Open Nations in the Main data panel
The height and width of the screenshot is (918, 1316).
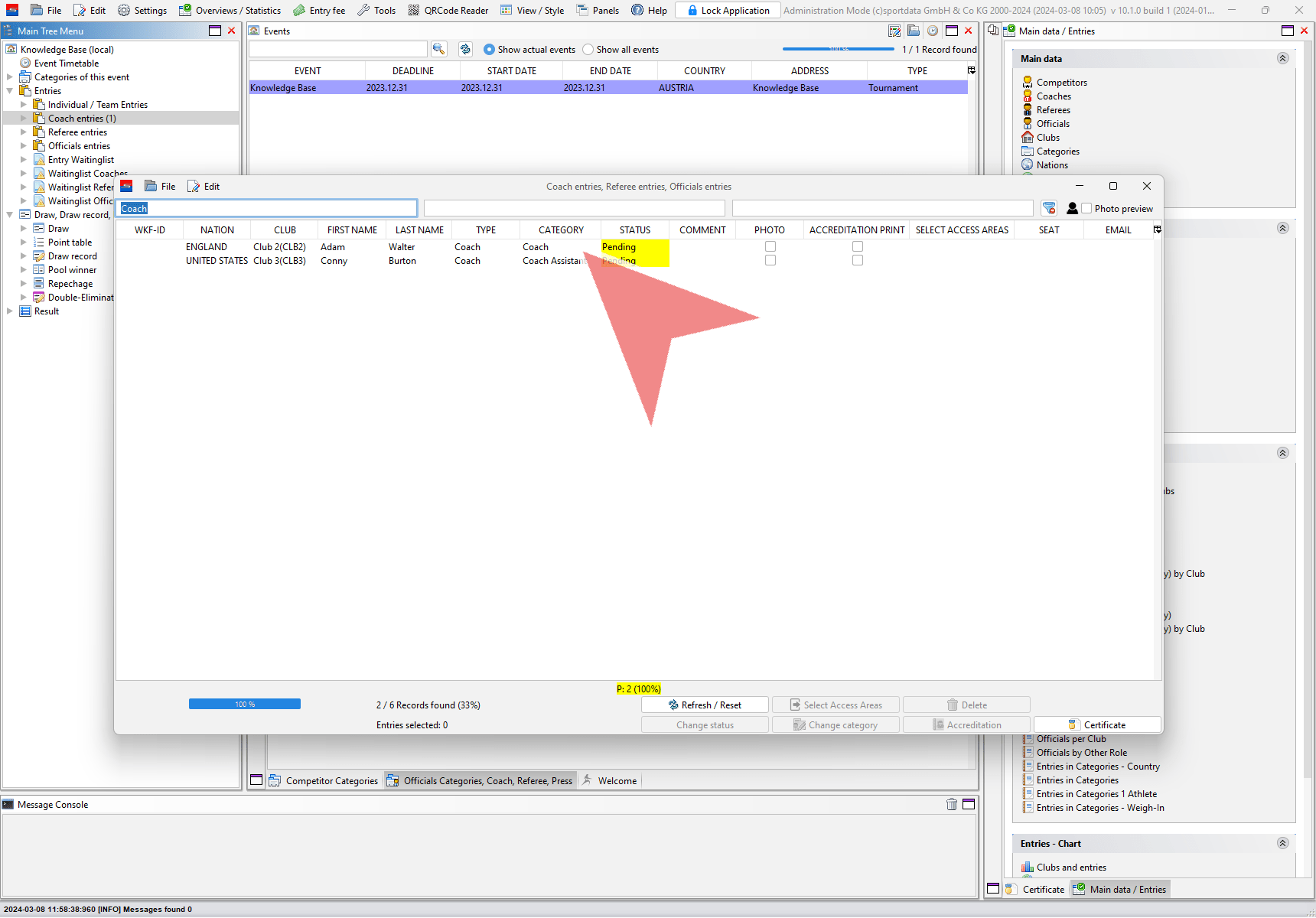pyautogui.click(x=1052, y=165)
